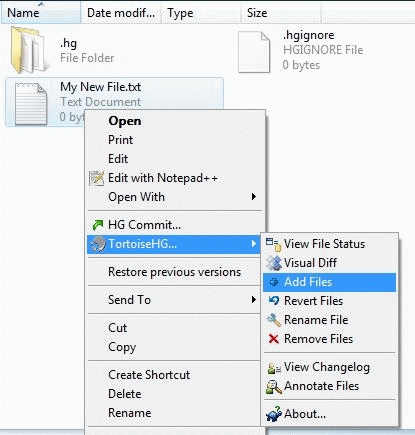The image size is (415, 435).
Task: Click the Visual Diff icon
Action: [274, 263]
